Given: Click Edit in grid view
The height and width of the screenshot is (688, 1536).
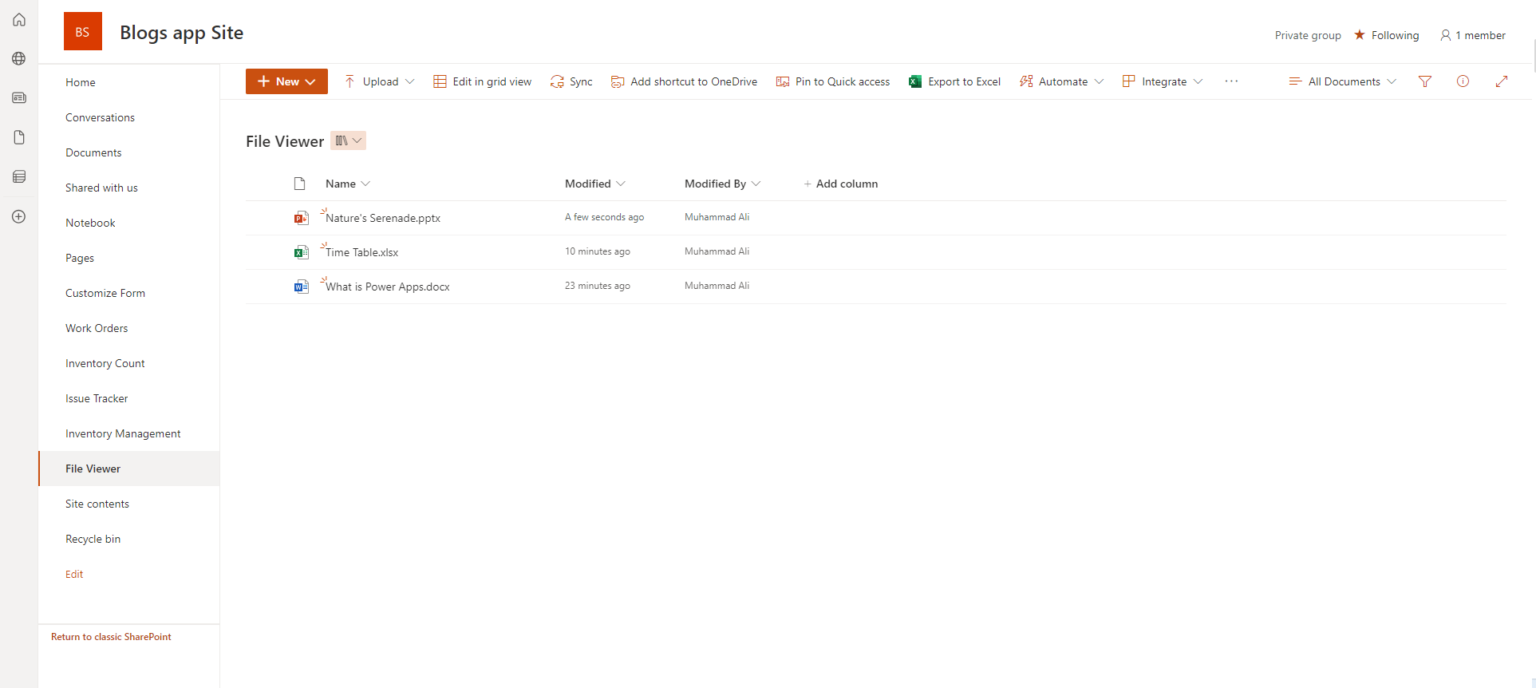Looking at the screenshot, I should click(482, 81).
